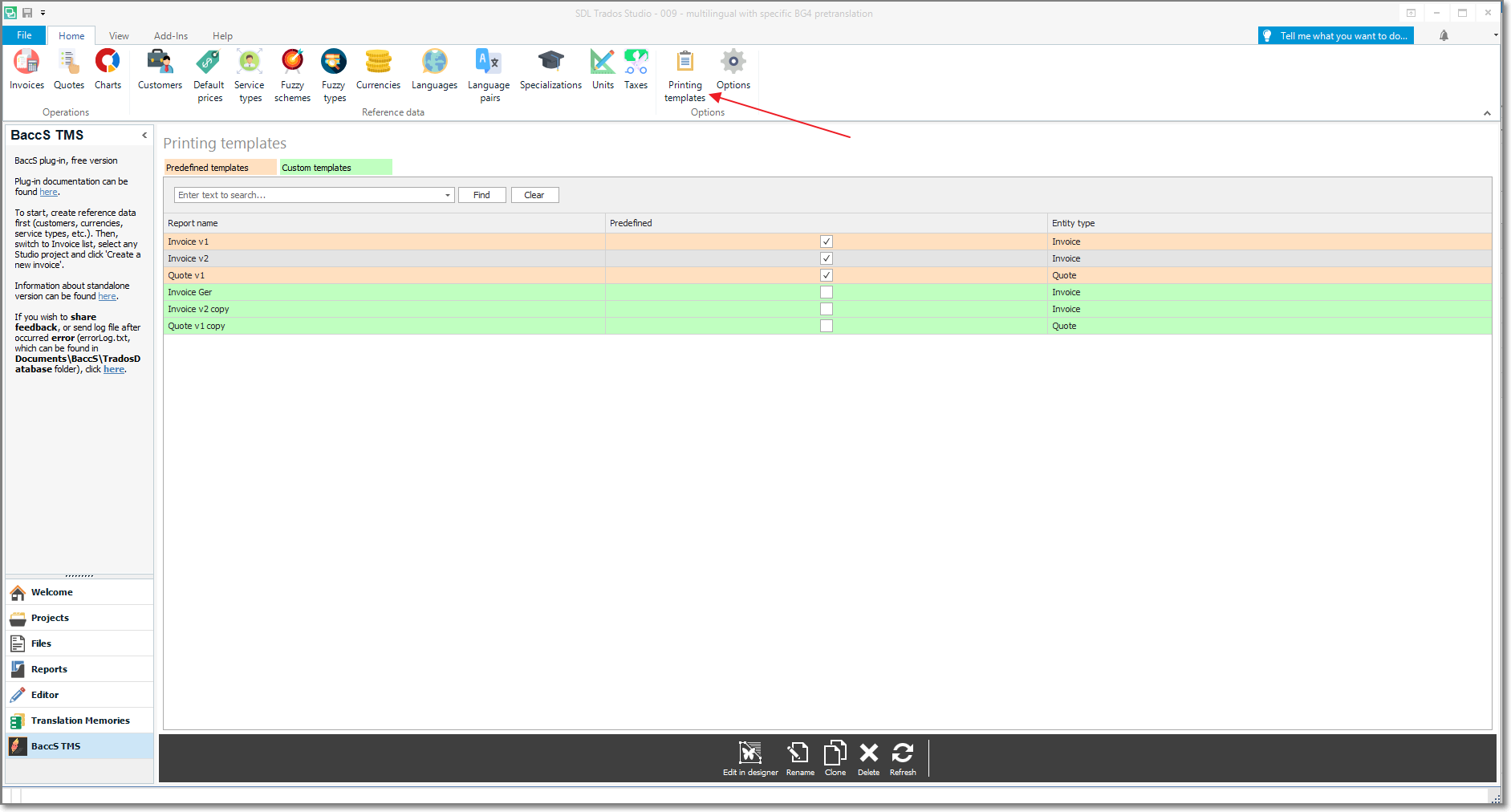Open Taxes reference data
The width and height of the screenshot is (1511, 812).
point(636,70)
